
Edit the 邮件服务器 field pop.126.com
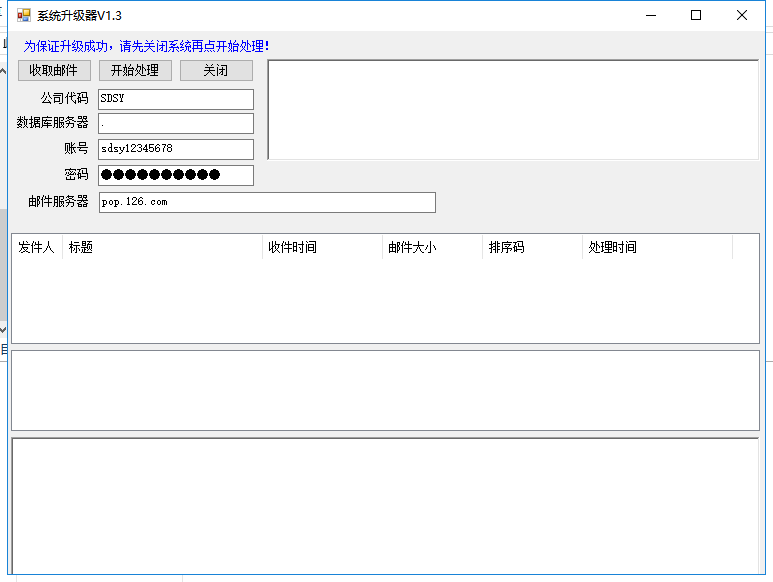point(267,203)
